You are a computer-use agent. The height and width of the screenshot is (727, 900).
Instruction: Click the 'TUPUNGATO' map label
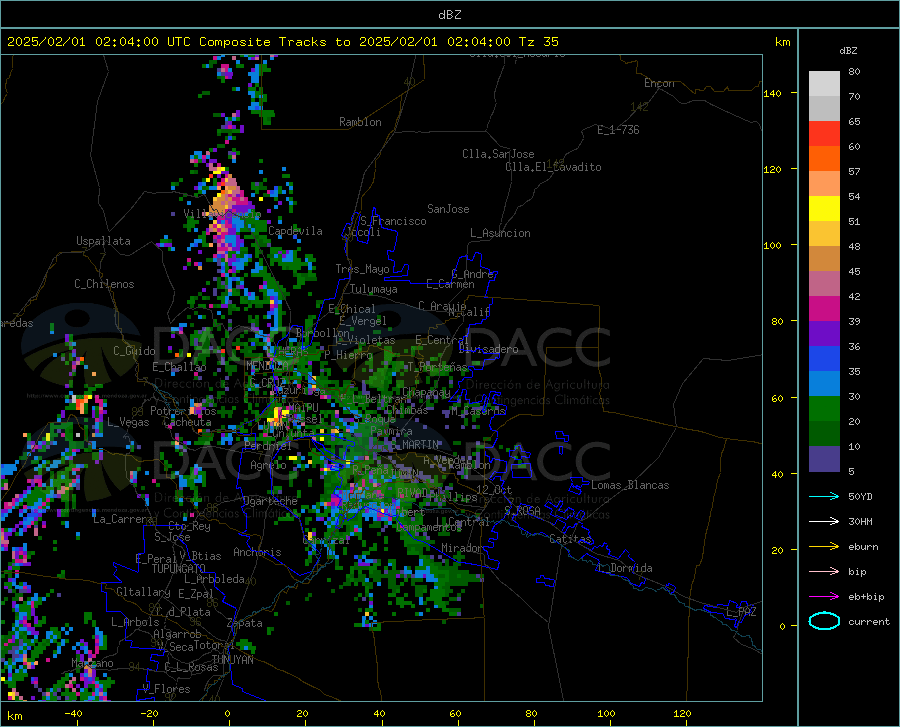tap(179, 569)
